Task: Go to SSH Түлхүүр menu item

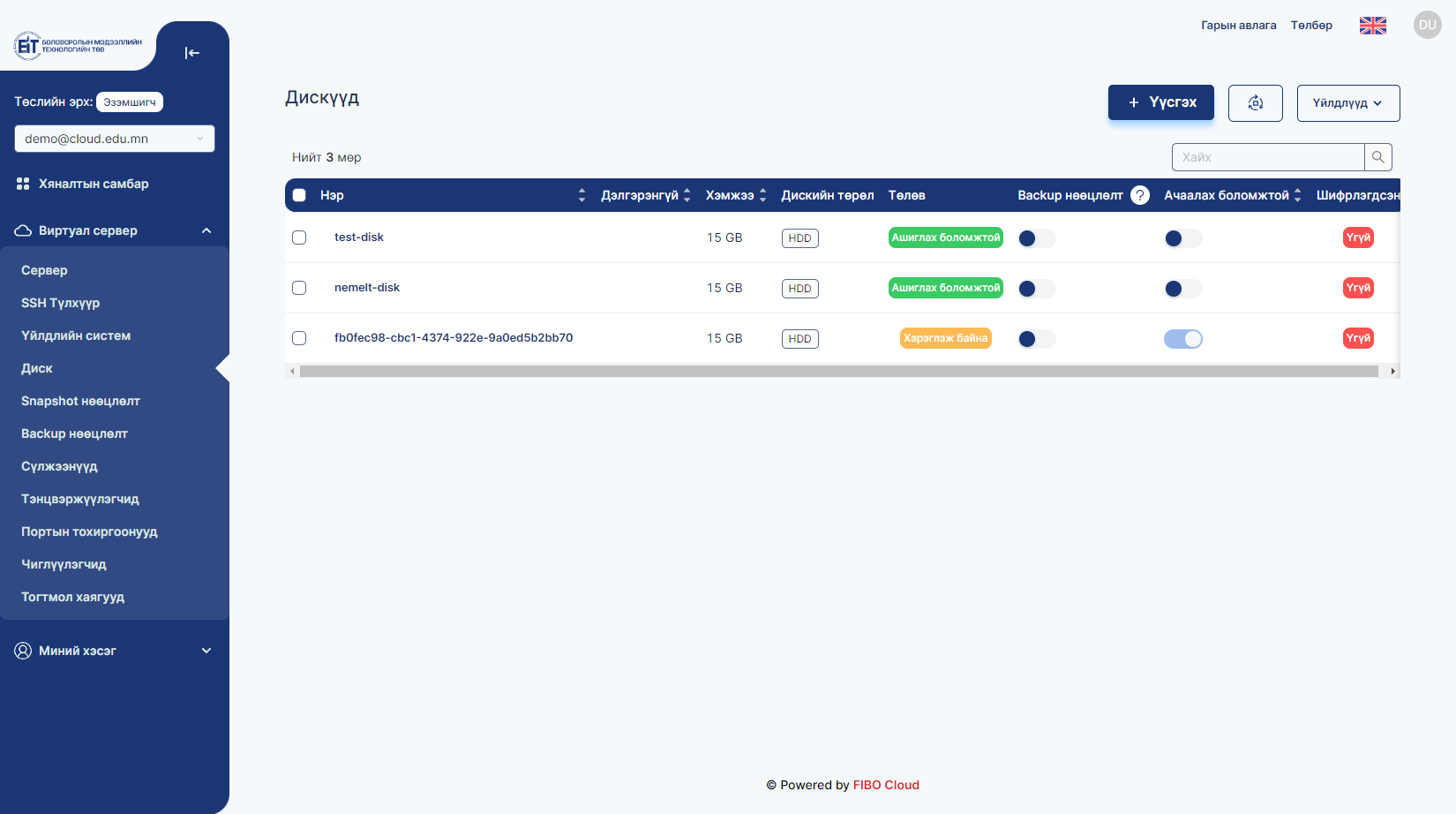Action: pos(60,303)
